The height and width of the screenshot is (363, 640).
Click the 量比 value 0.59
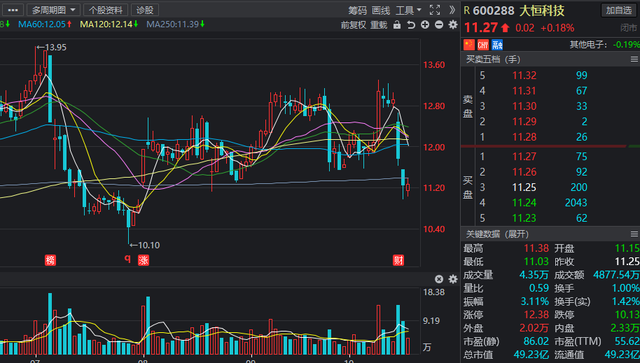pyautogui.click(x=539, y=288)
